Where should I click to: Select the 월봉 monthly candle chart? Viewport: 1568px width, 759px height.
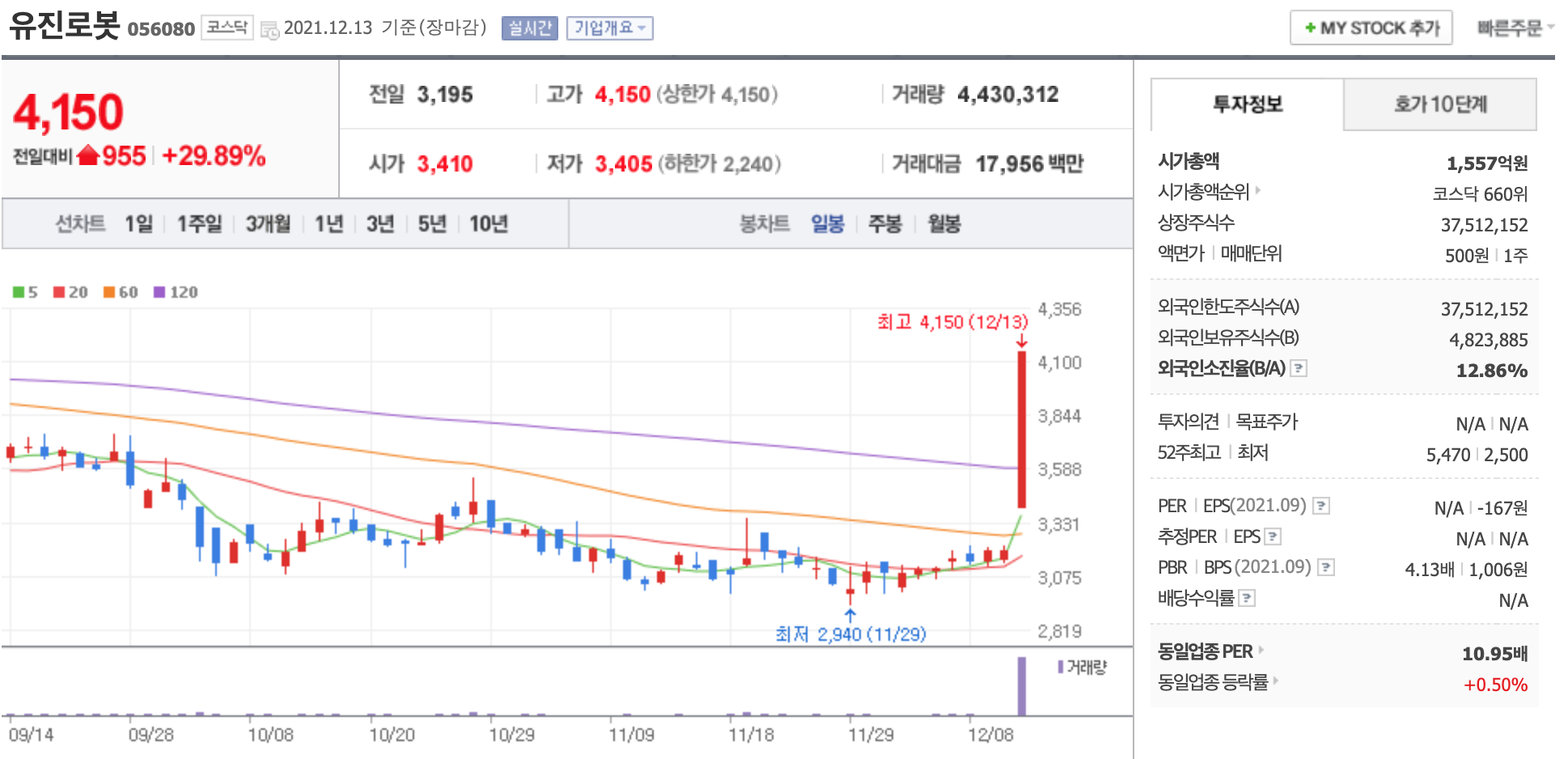944,224
